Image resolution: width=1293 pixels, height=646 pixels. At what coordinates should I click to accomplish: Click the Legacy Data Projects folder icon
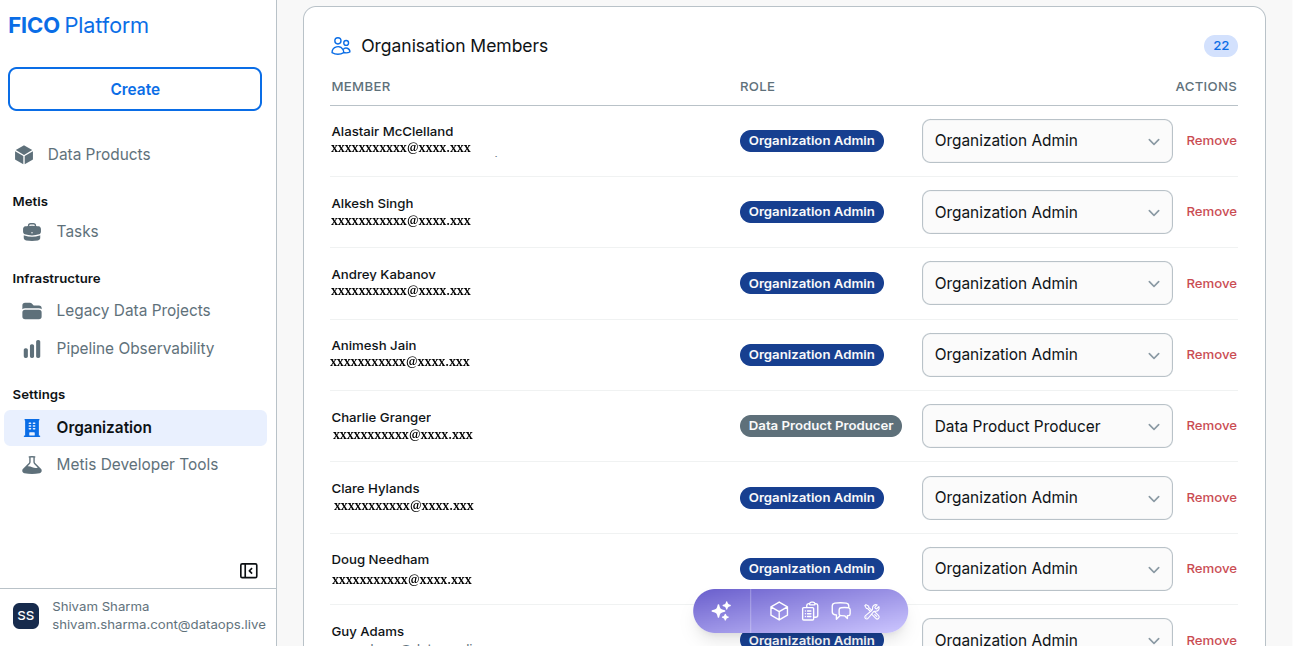[32, 311]
